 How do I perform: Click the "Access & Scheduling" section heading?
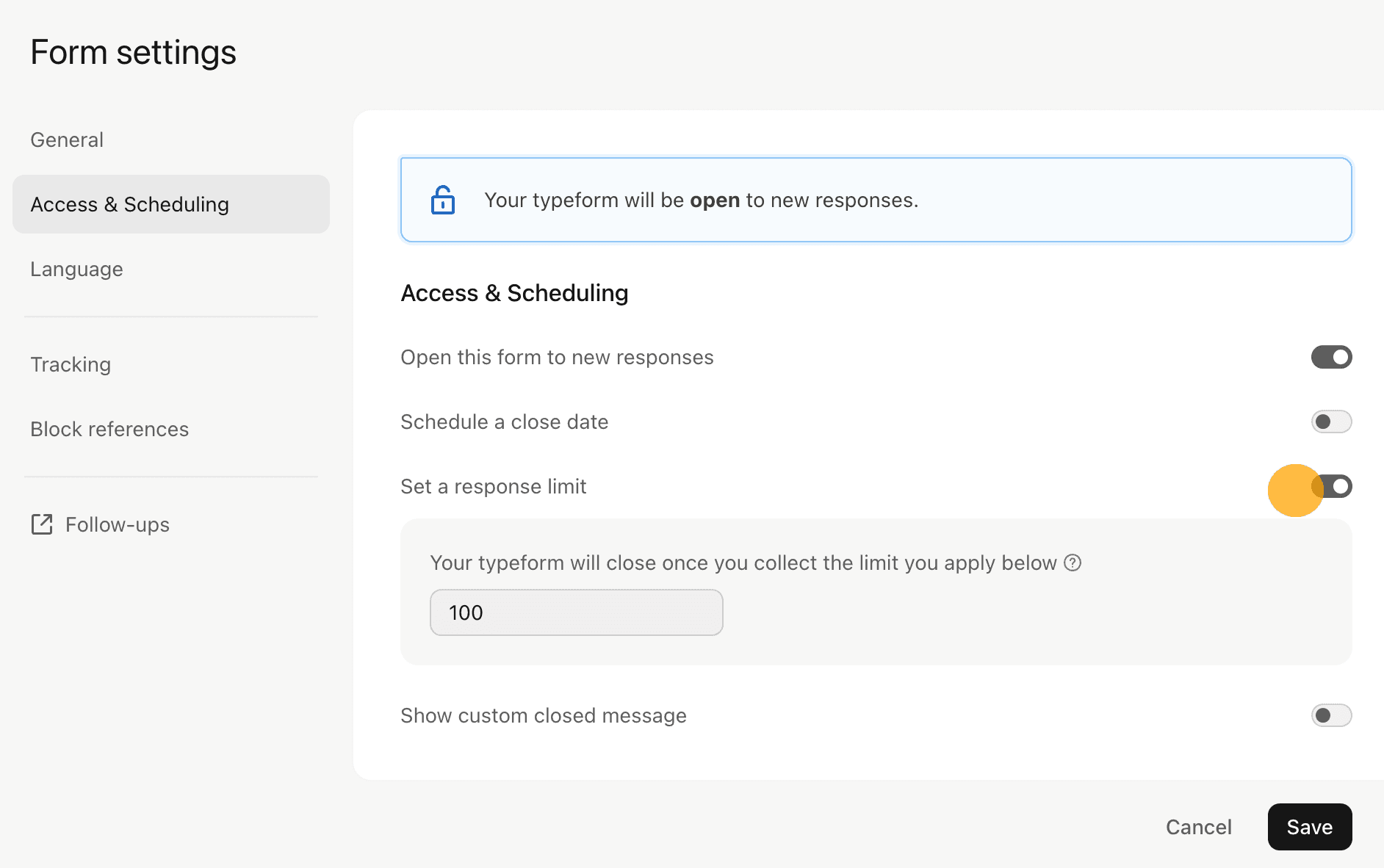click(514, 292)
